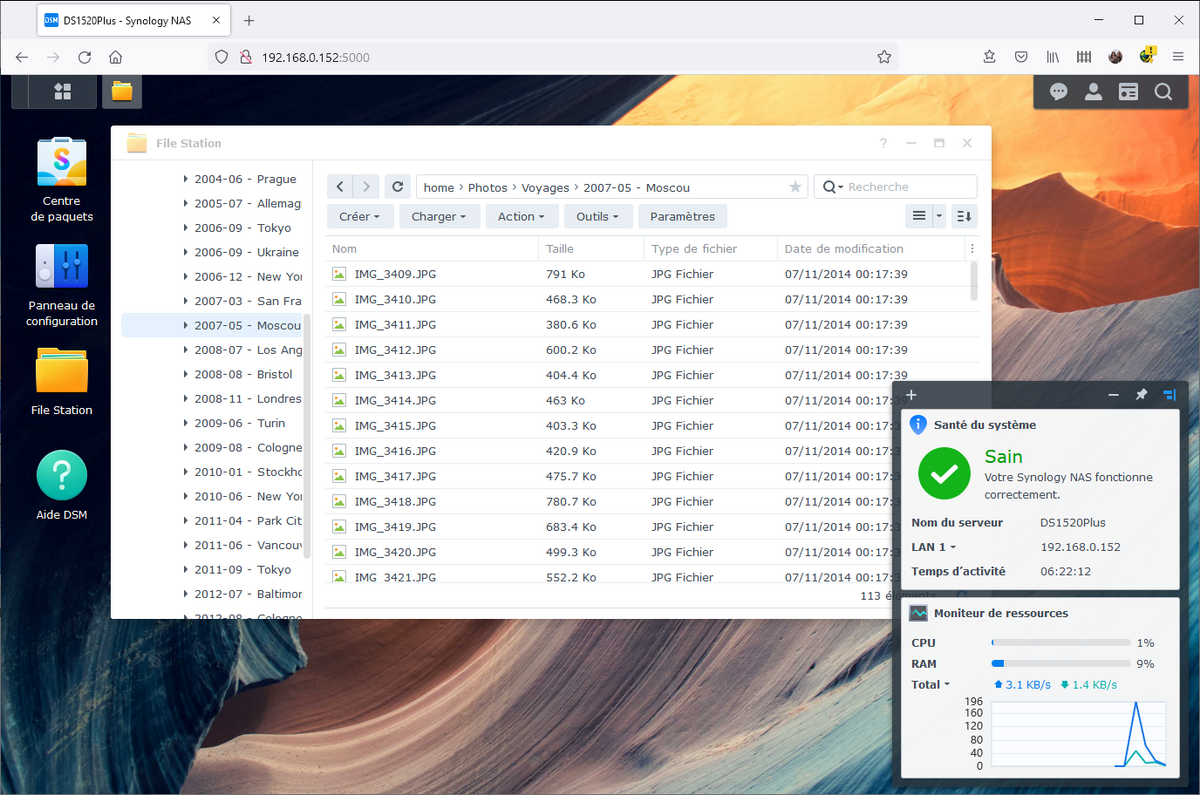Open the Créer dropdown menu
1200x795 pixels.
[x=359, y=216]
